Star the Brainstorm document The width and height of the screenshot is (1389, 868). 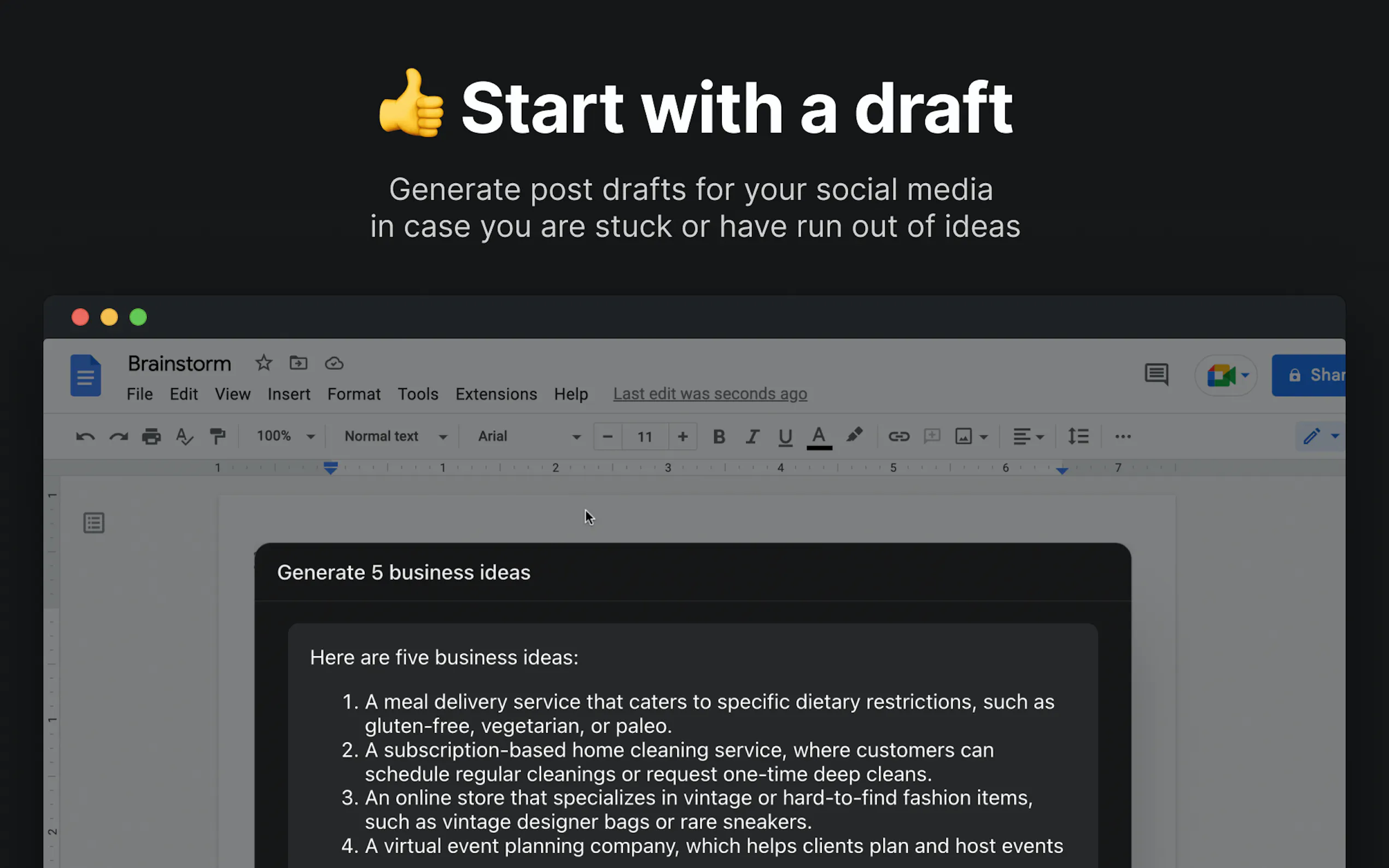tap(264, 363)
